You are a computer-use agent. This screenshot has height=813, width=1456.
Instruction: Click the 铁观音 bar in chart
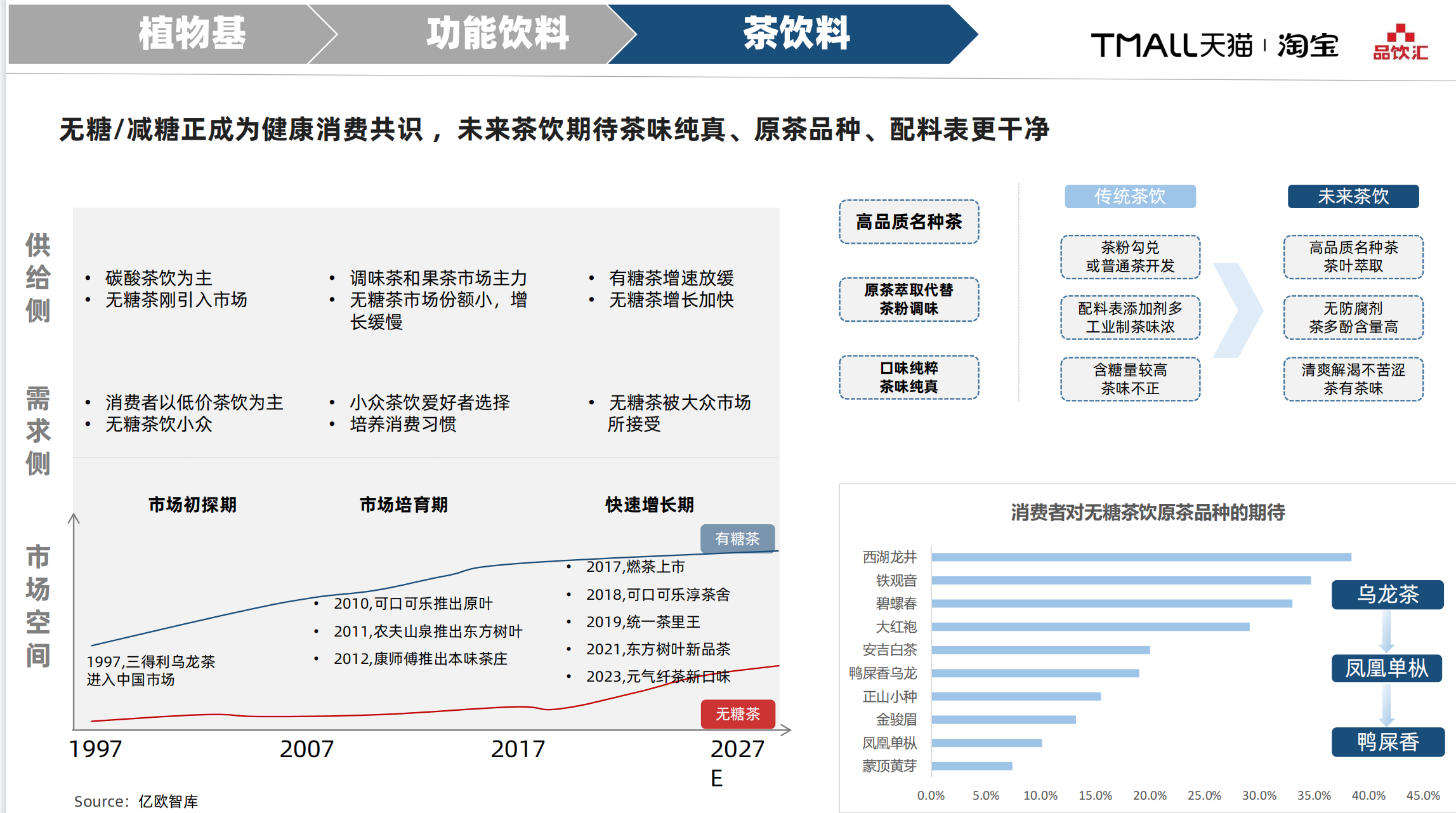[x=1121, y=580]
